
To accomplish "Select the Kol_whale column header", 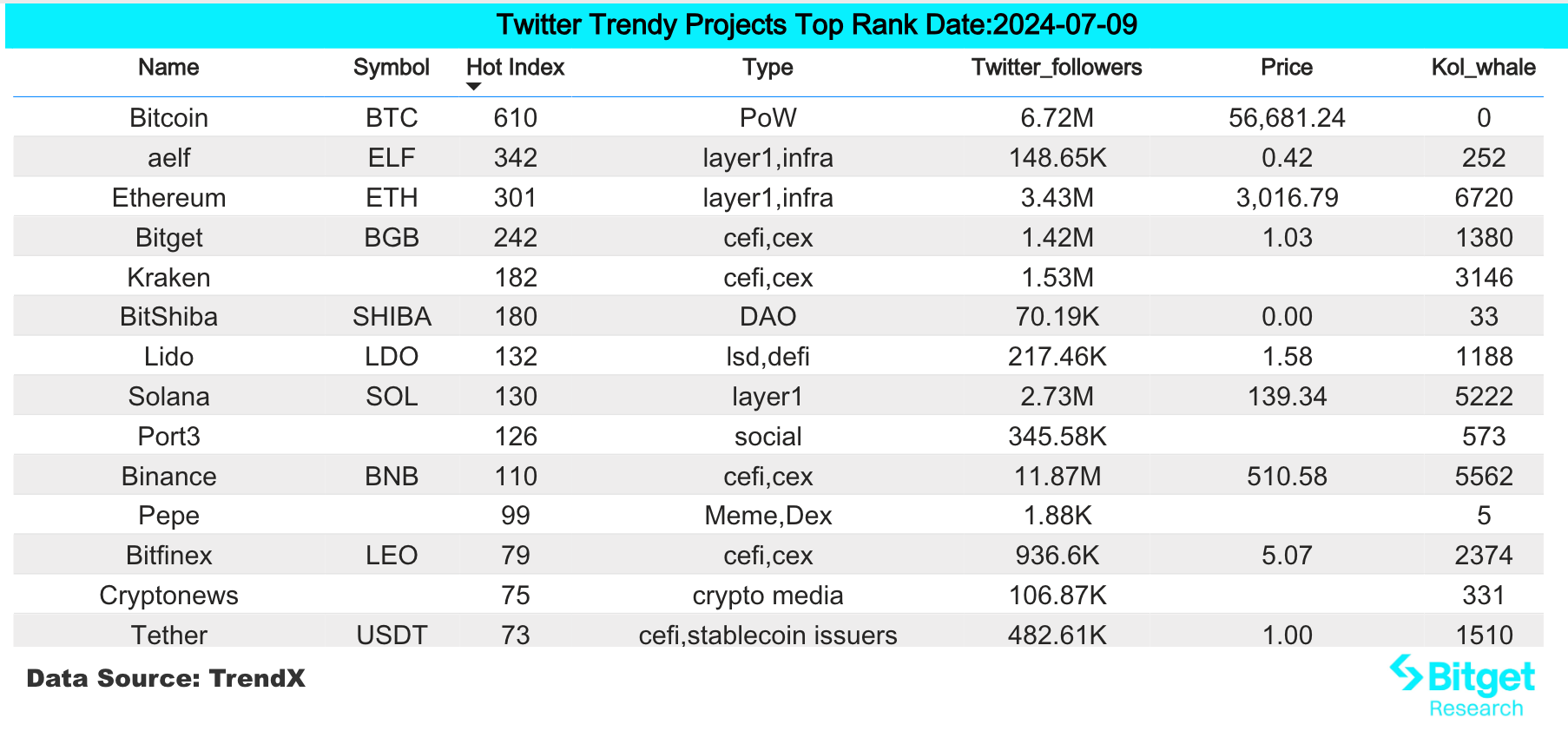I will coord(1483,68).
